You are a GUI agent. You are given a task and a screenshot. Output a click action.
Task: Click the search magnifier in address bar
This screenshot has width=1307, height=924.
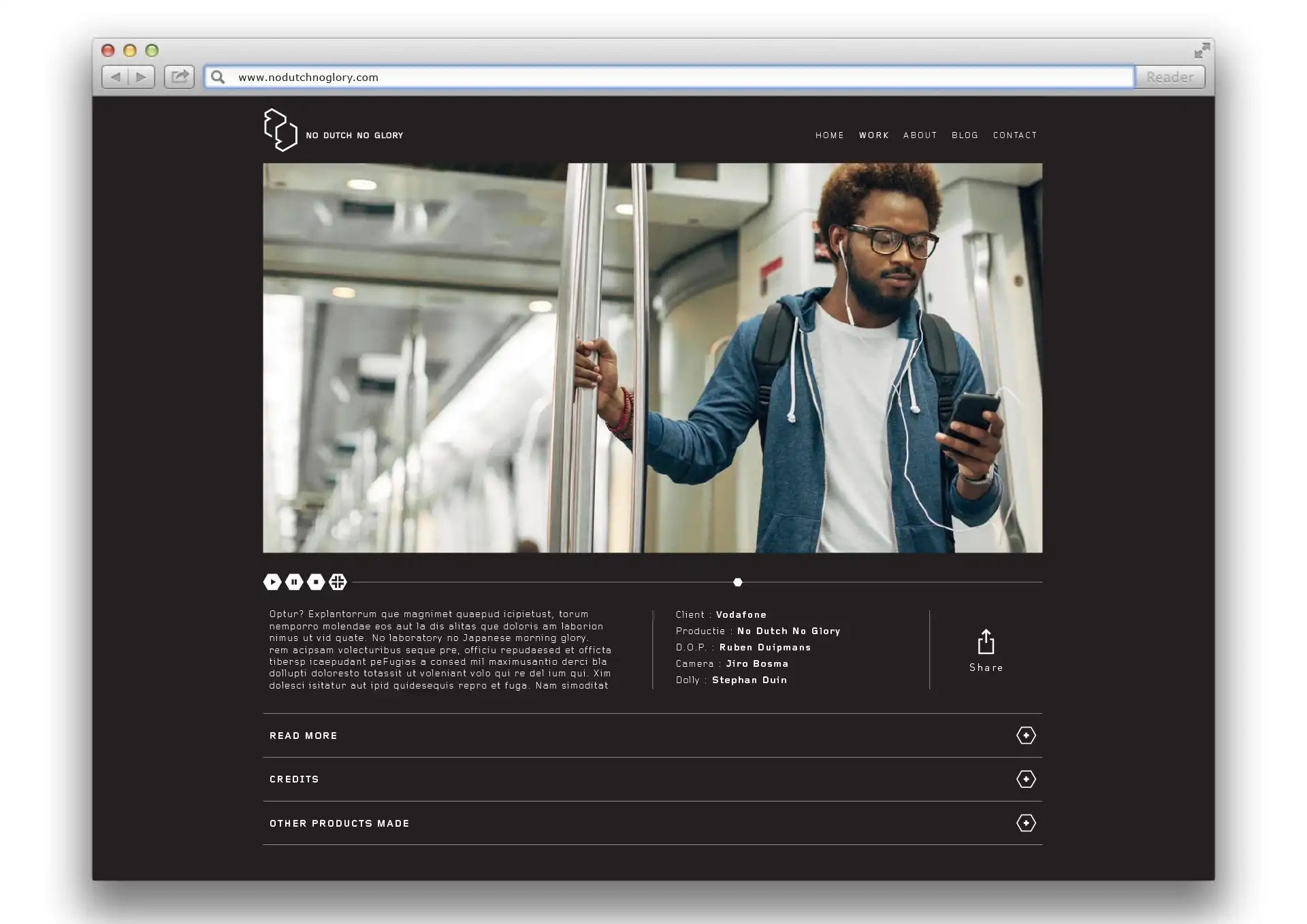(218, 77)
